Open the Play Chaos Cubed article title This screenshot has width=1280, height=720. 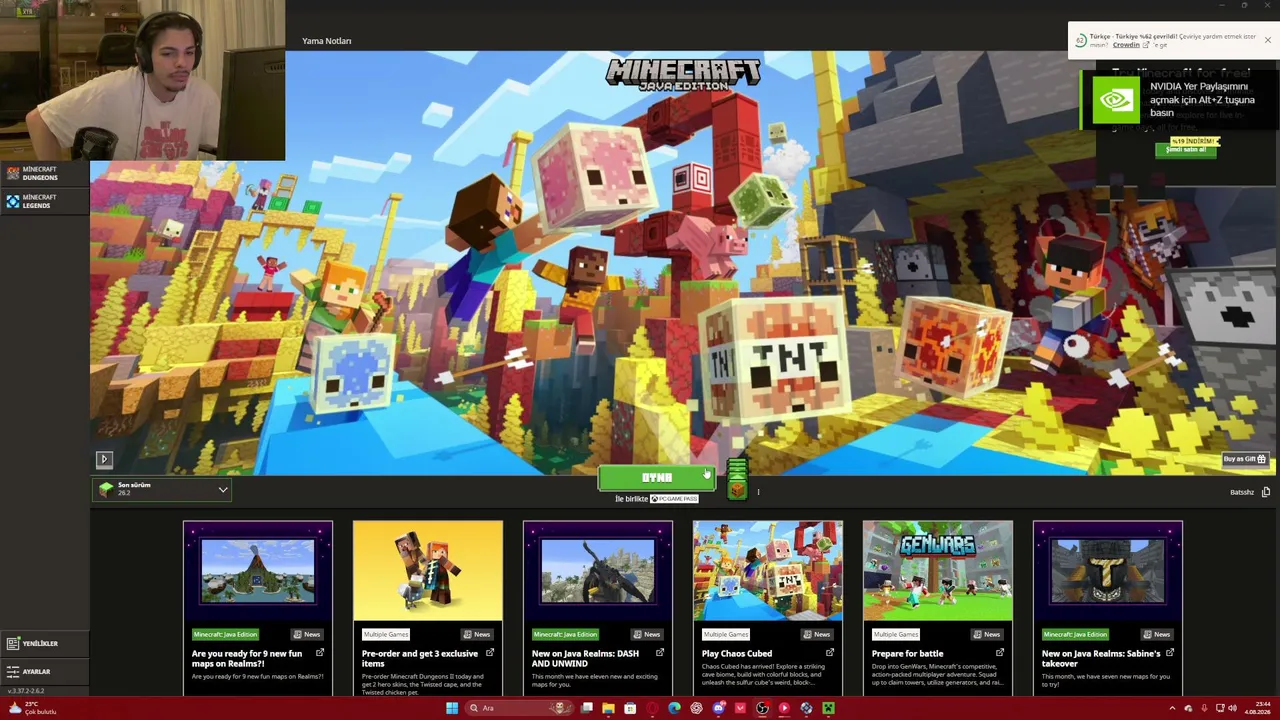(737, 654)
